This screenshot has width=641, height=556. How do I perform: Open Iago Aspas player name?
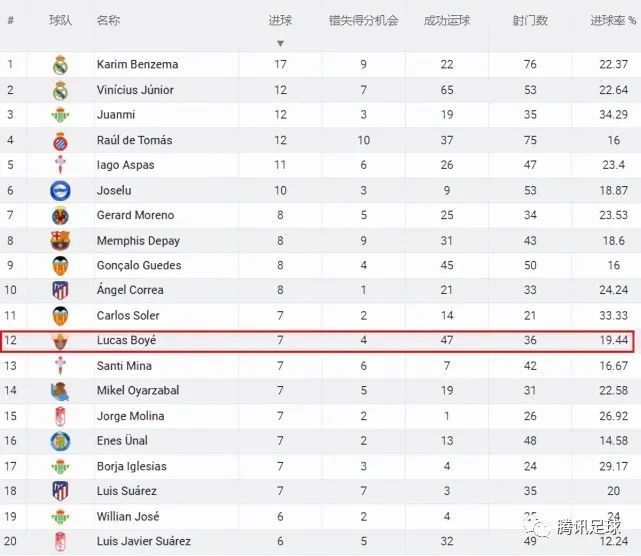(126, 165)
